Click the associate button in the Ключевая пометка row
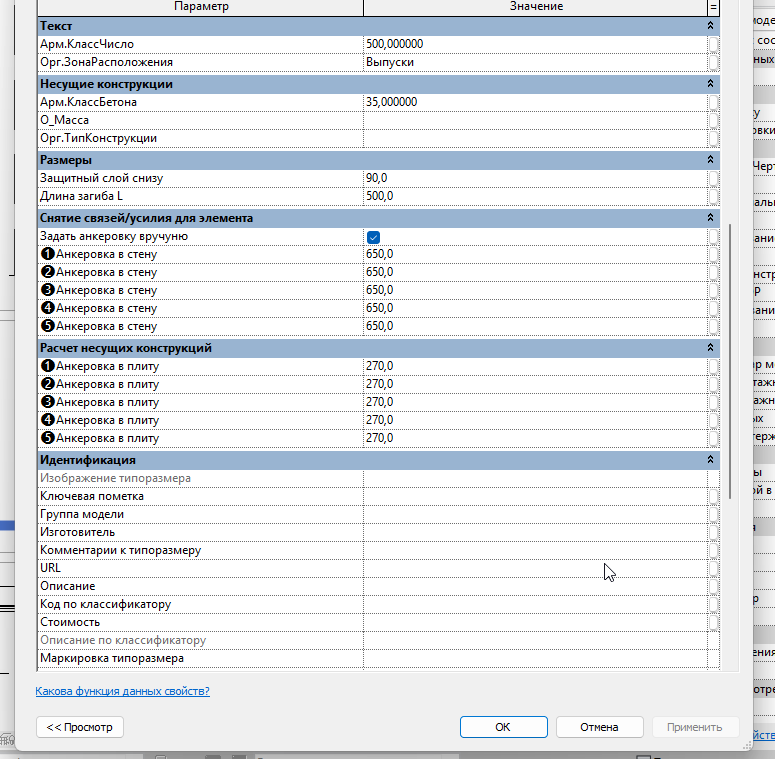The image size is (775, 759). click(713, 497)
